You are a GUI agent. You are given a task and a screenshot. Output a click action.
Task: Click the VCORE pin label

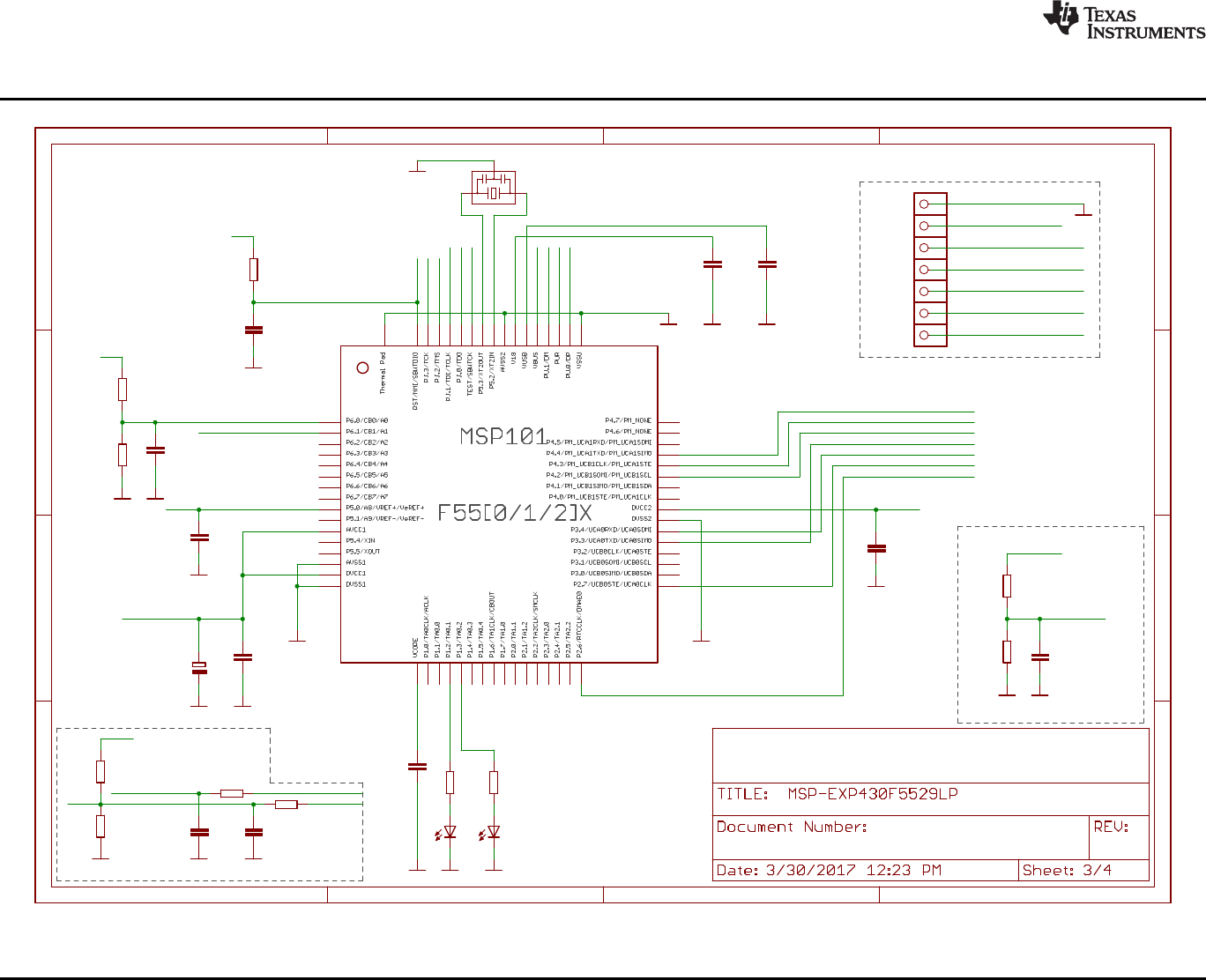tap(415, 648)
